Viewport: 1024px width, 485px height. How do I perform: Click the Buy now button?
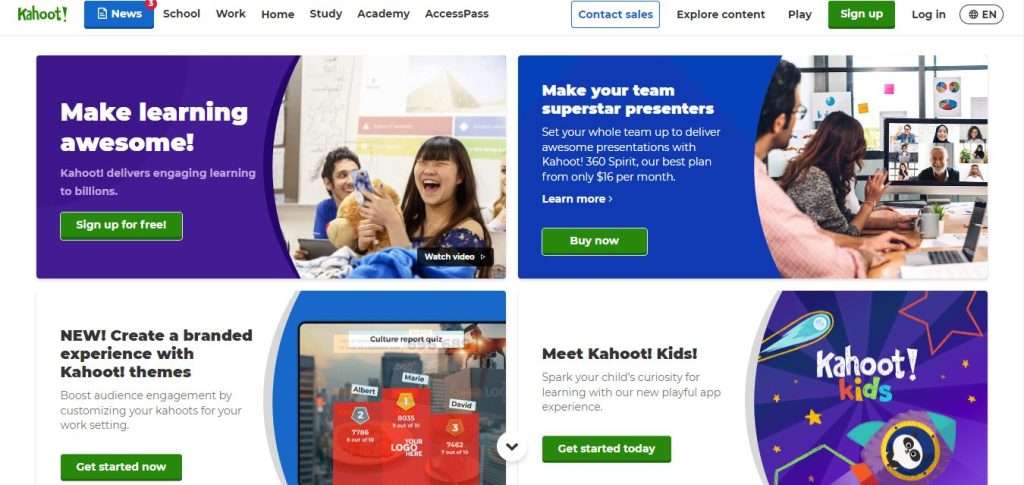click(x=594, y=242)
